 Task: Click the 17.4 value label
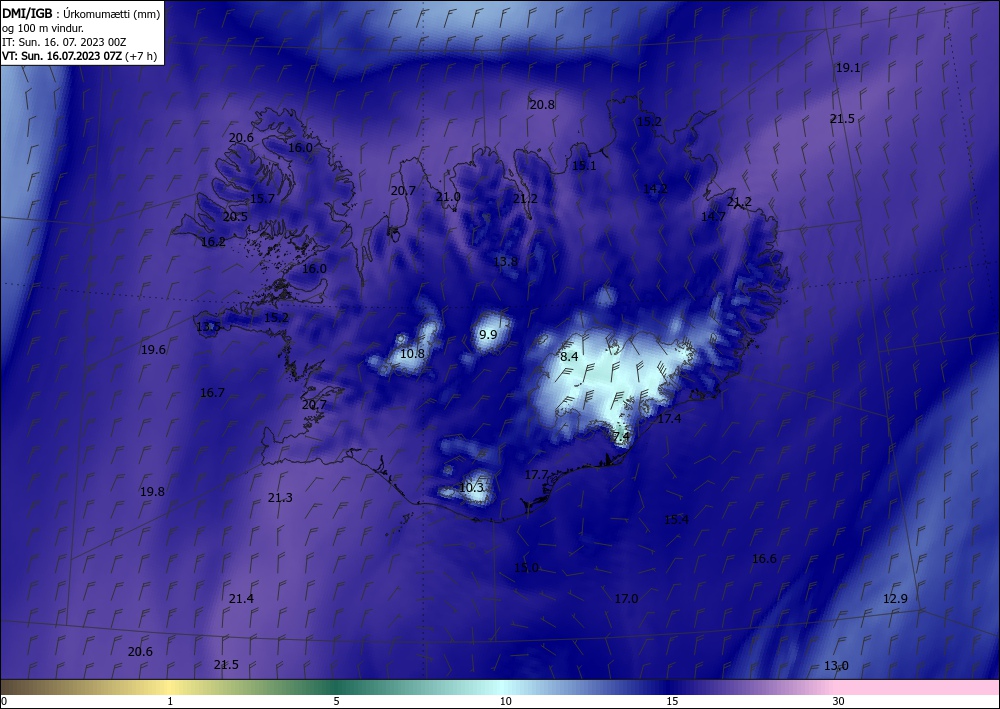[669, 419]
